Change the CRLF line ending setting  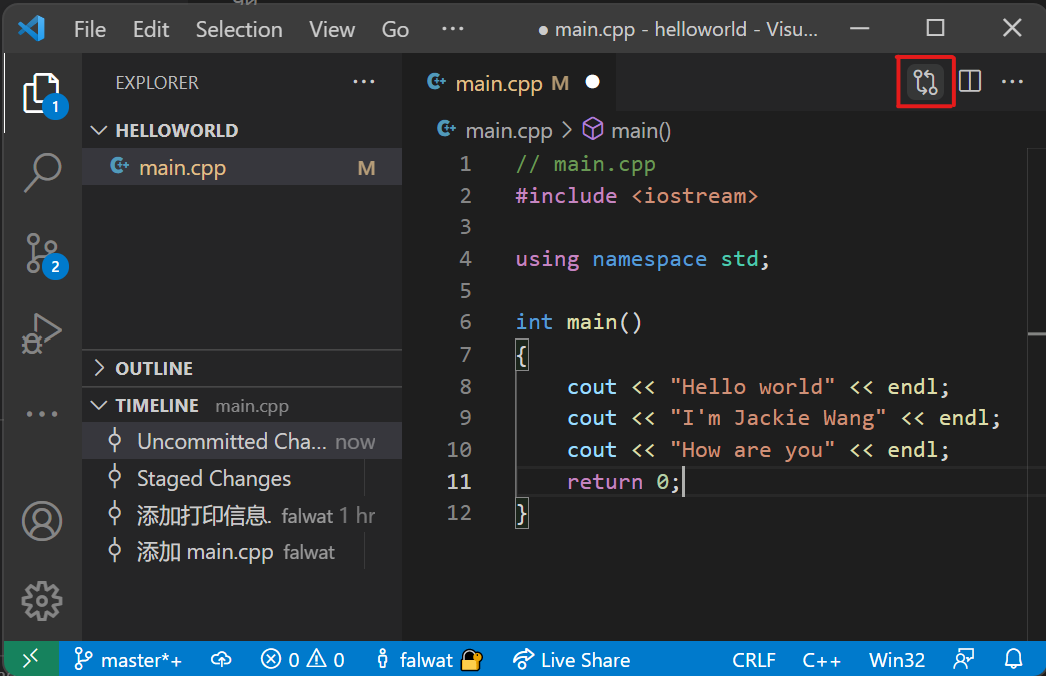[752, 660]
